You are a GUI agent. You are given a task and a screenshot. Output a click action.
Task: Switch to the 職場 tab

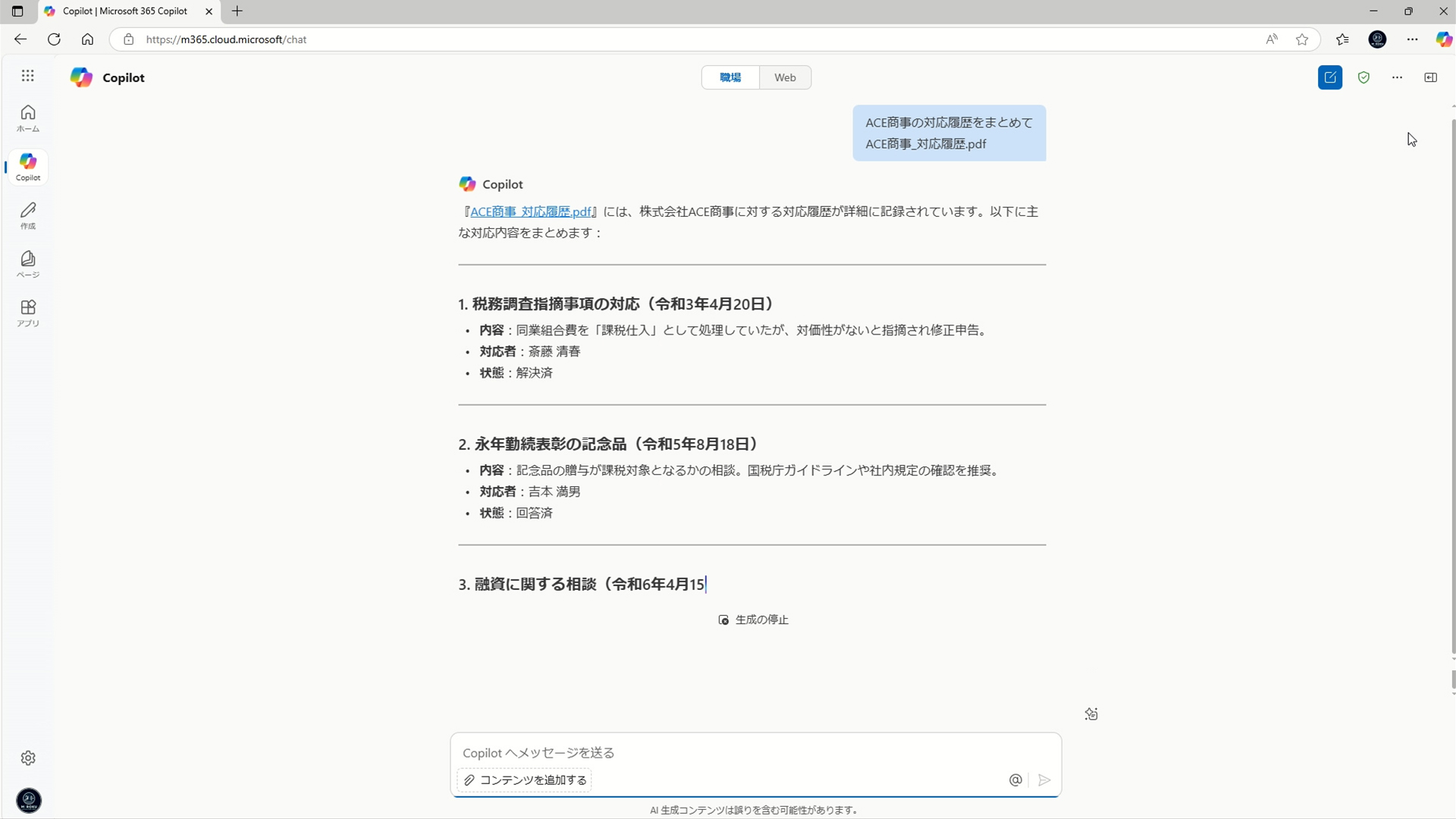click(x=730, y=77)
